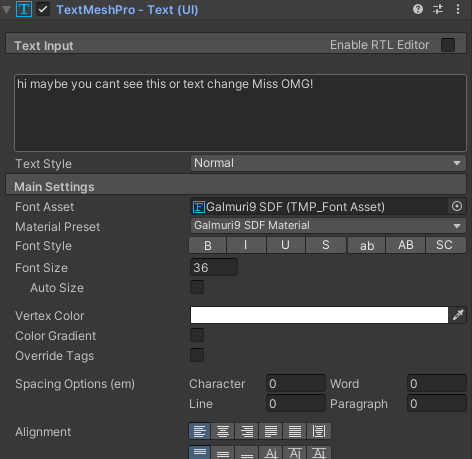Click the Material Preset label
The width and height of the screenshot is (472, 459).
(x=58, y=227)
